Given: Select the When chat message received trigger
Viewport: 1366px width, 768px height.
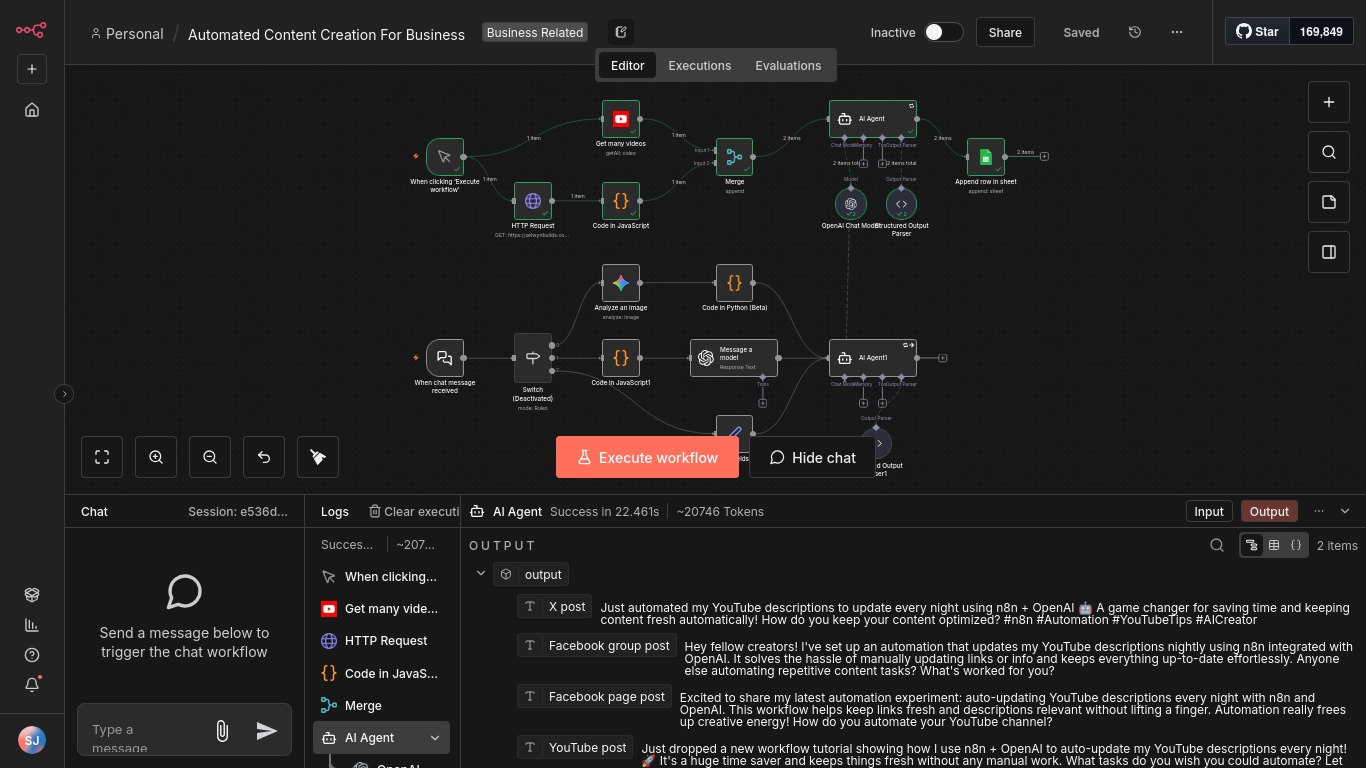Looking at the screenshot, I should 445,357.
